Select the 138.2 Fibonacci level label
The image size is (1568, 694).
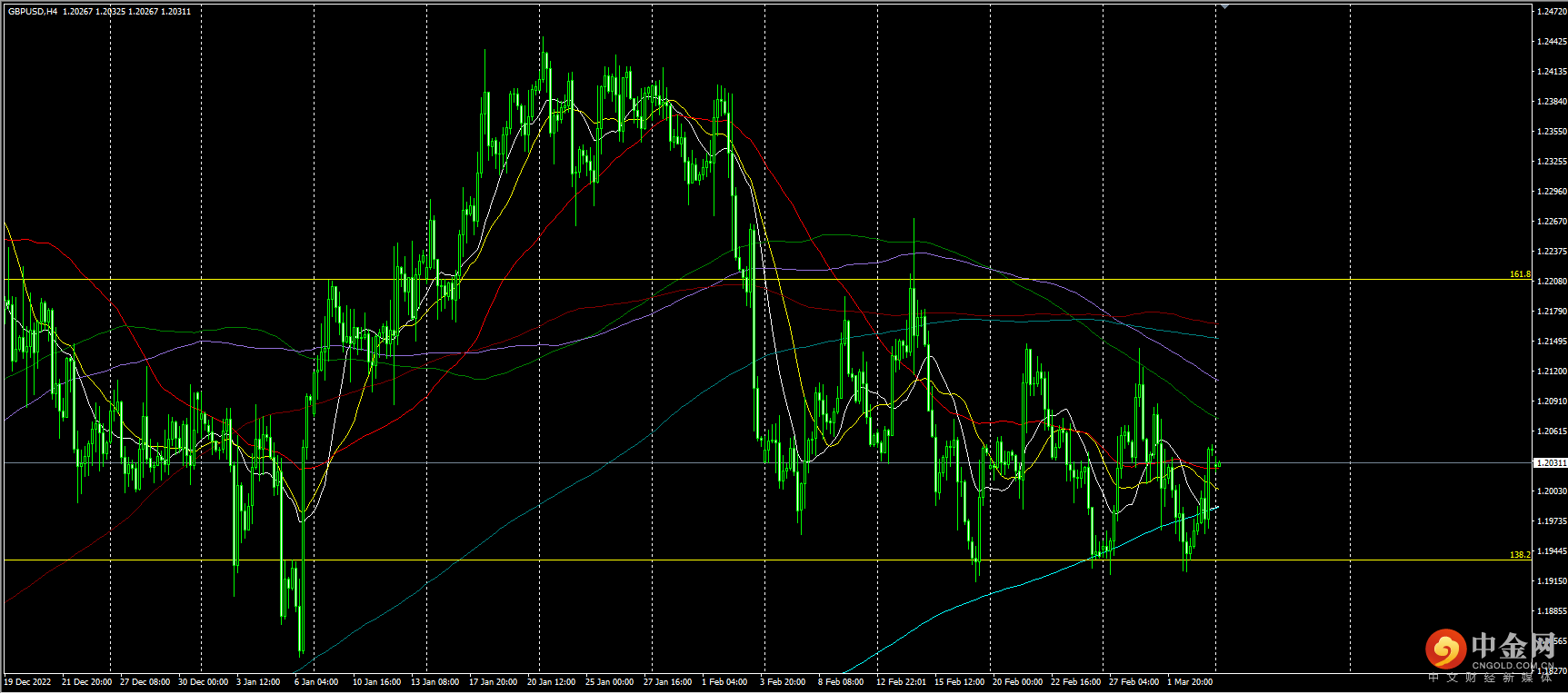tap(1519, 554)
